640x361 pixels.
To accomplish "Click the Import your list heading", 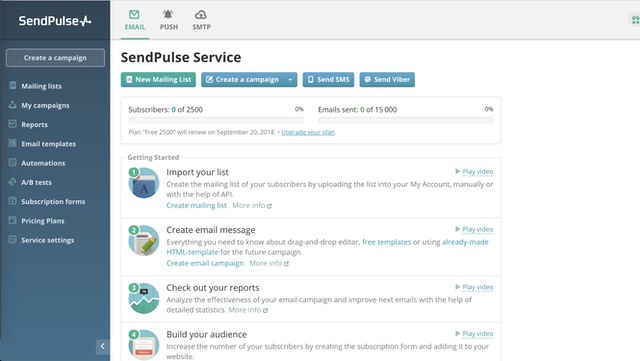I will tap(197, 172).
